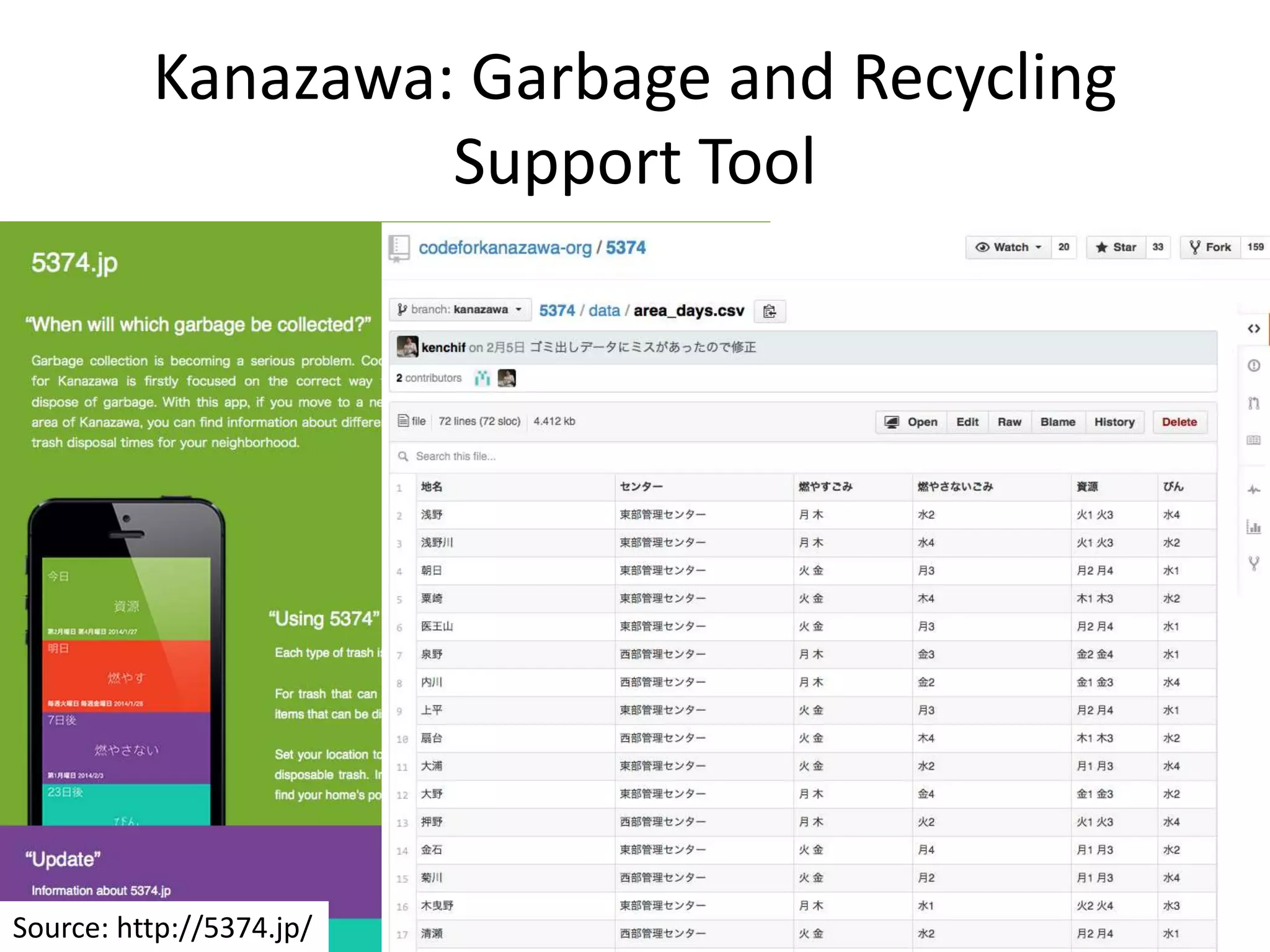Click the green 資源 band on phone screen

(127, 599)
